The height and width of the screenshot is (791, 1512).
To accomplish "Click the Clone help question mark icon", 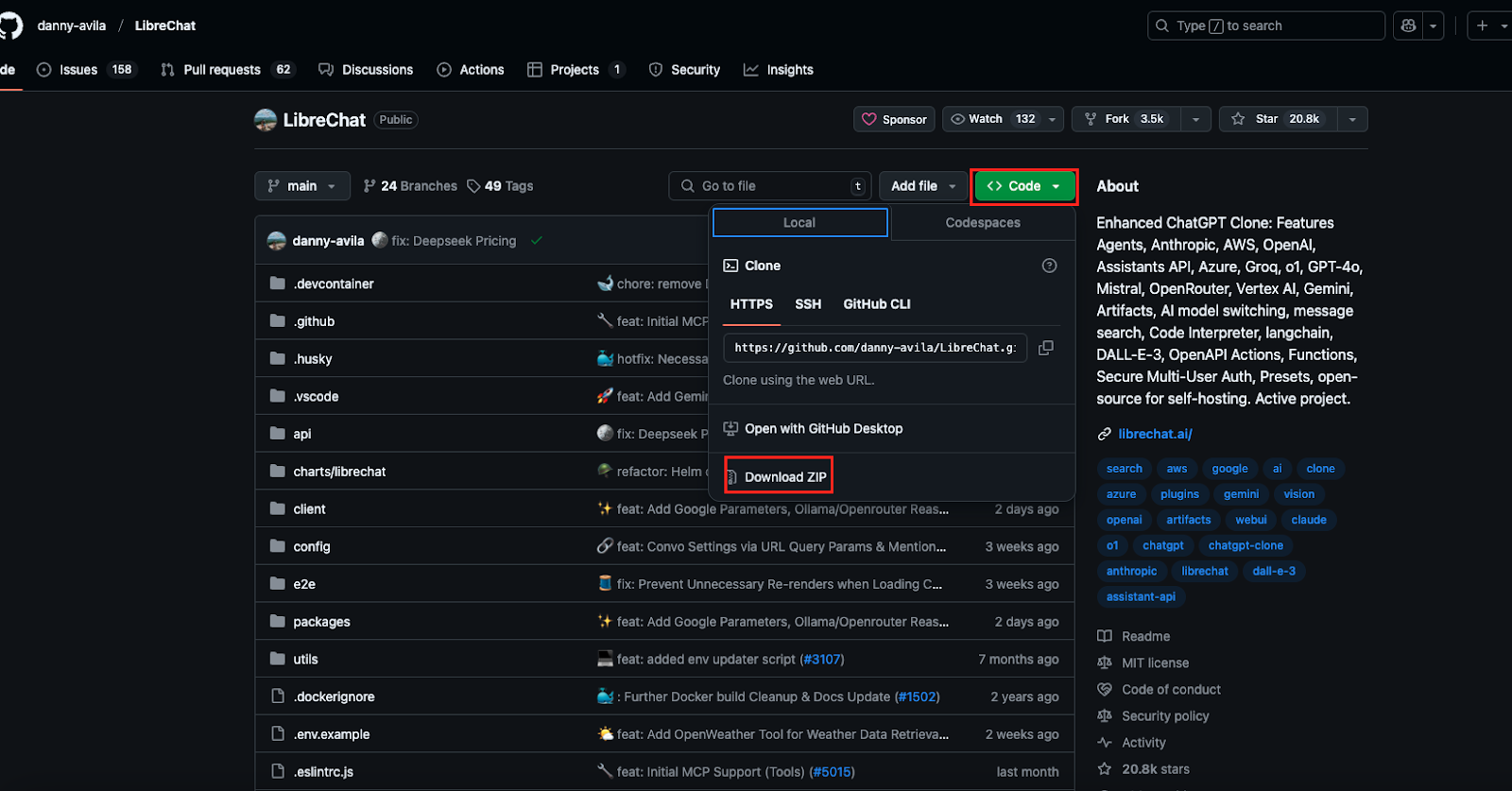I will point(1049,266).
